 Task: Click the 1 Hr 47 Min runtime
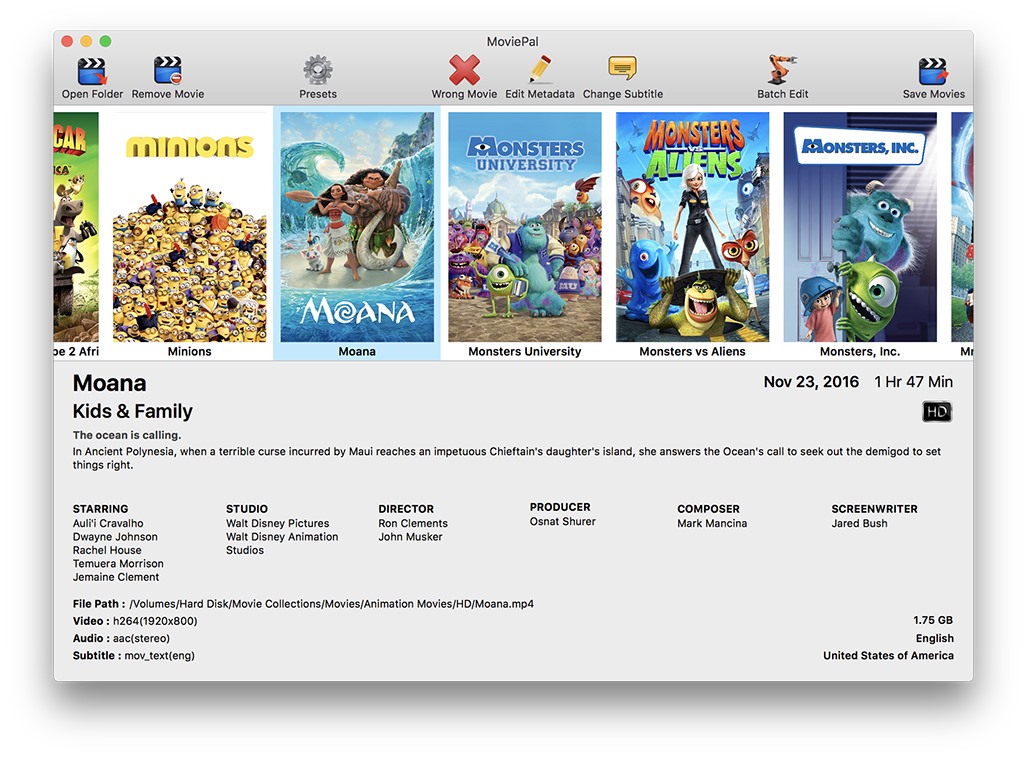[x=913, y=382]
